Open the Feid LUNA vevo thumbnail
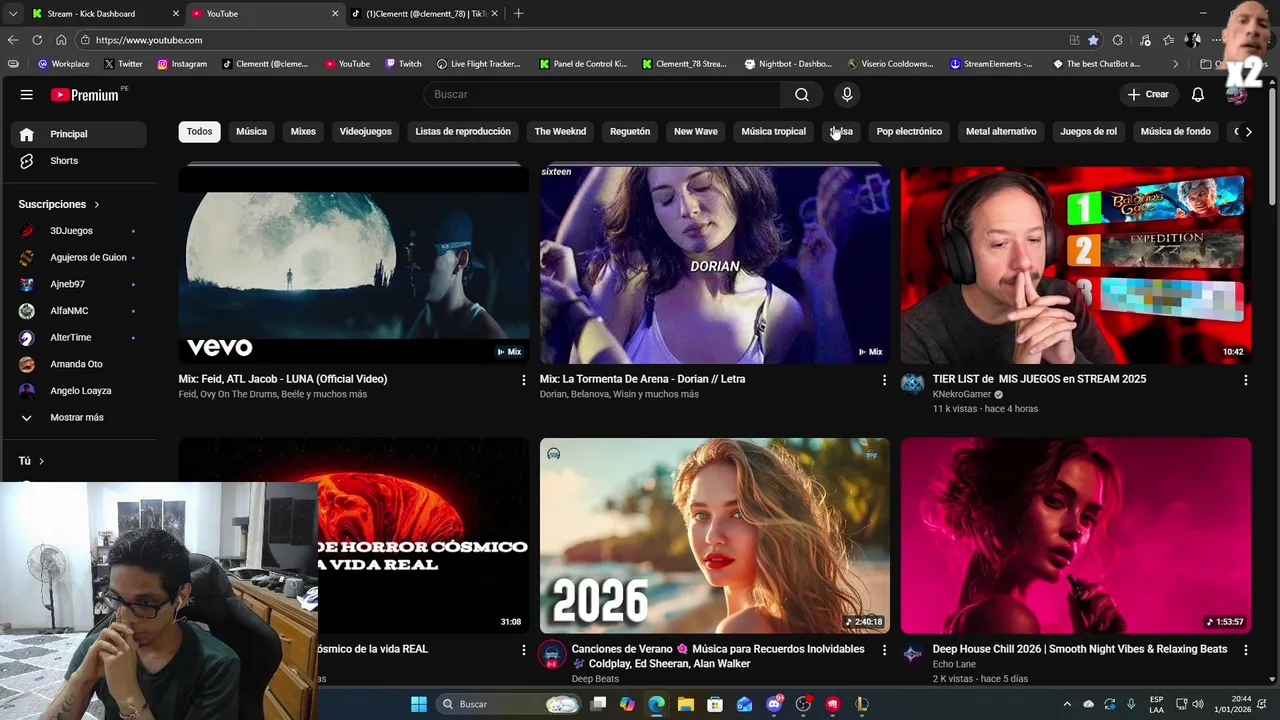1280x720 pixels. tap(354, 264)
